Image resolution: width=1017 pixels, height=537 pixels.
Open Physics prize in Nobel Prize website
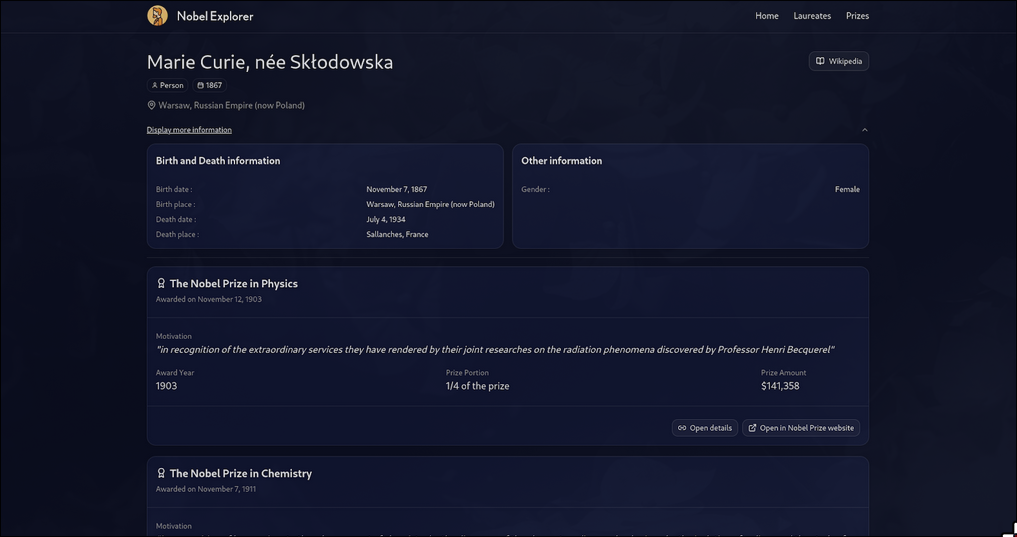click(x=800, y=428)
